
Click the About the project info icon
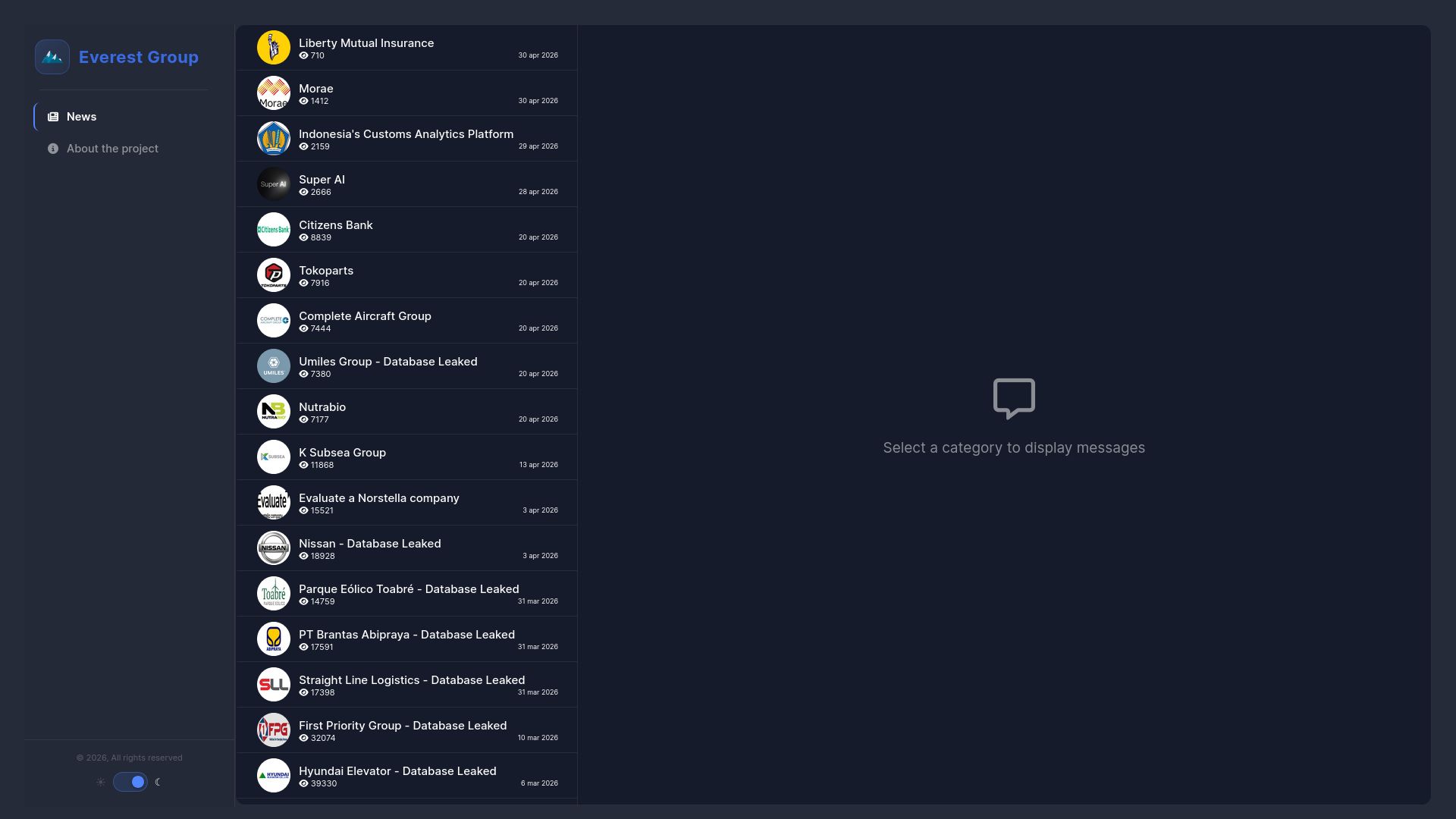pyautogui.click(x=53, y=149)
